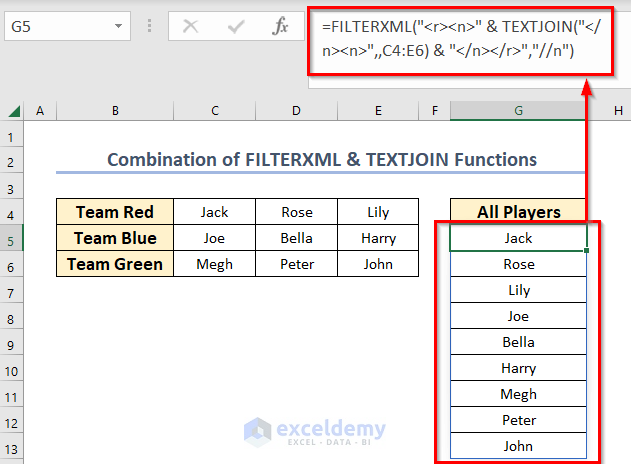
Task: Click the Select All triangle corner
Action: pos(14,111)
